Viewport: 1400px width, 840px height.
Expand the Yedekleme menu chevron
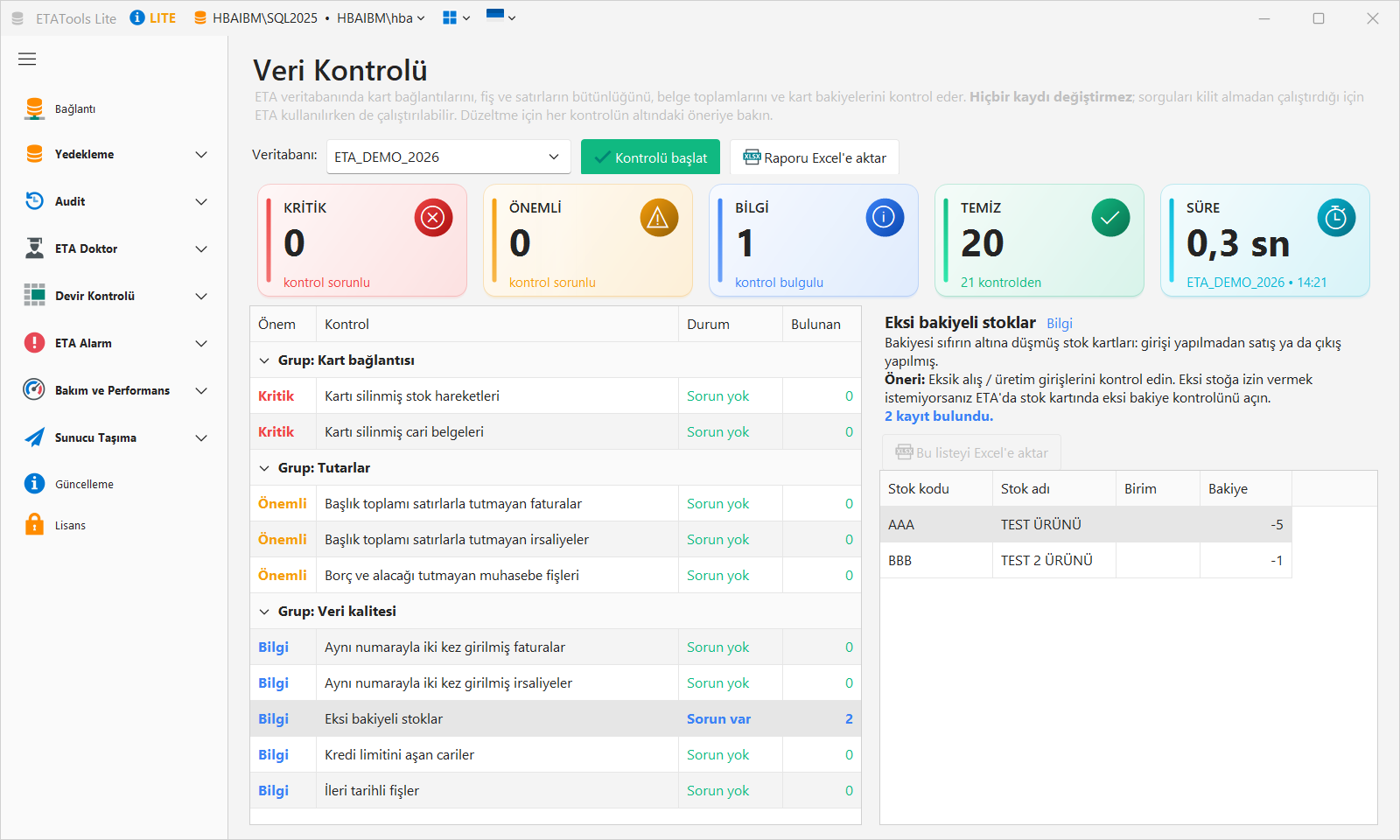point(201,155)
